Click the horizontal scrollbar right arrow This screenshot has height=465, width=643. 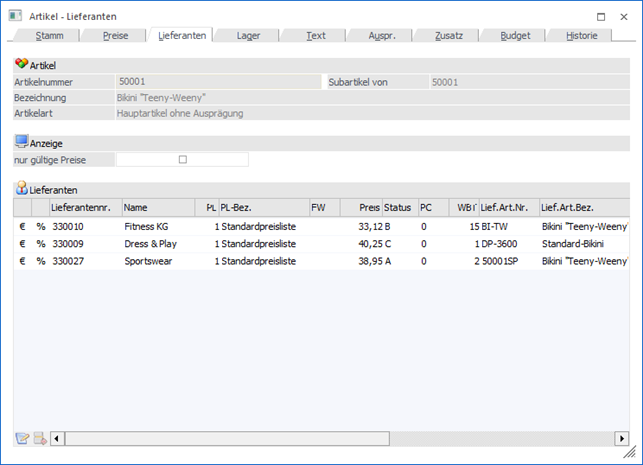pyautogui.click(x=622, y=438)
